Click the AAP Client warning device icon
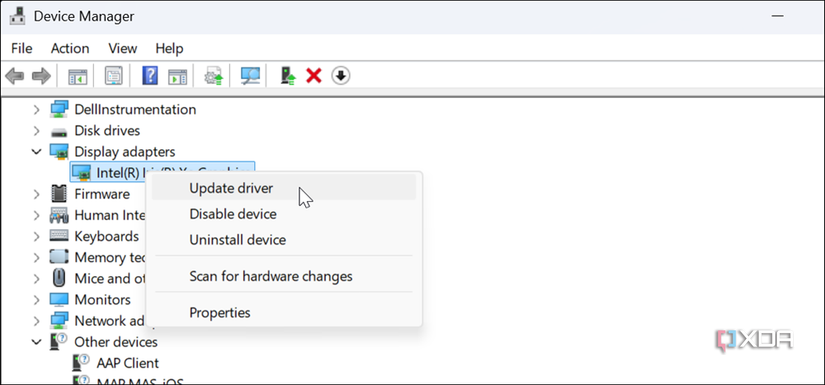Viewport: 825px width, 385px height. (x=82, y=363)
